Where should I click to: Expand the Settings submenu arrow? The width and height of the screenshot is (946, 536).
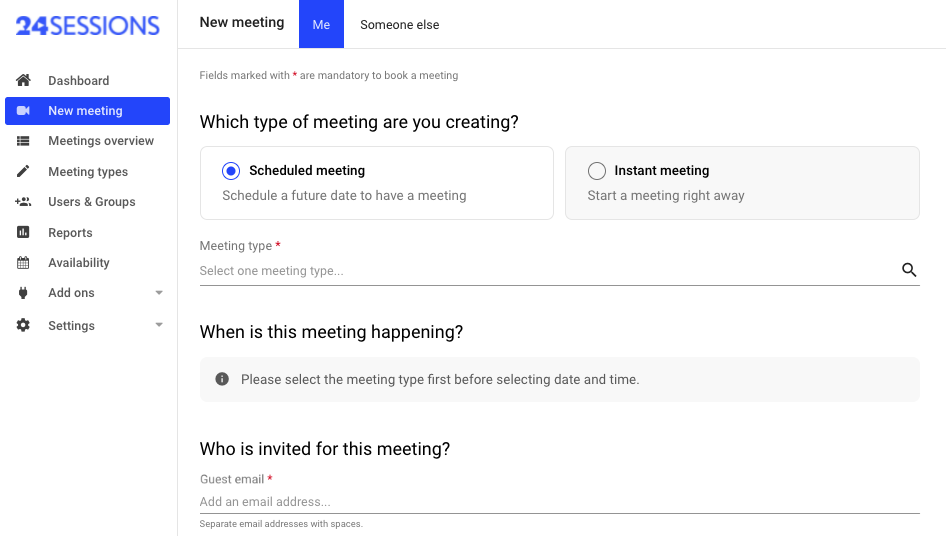click(159, 326)
